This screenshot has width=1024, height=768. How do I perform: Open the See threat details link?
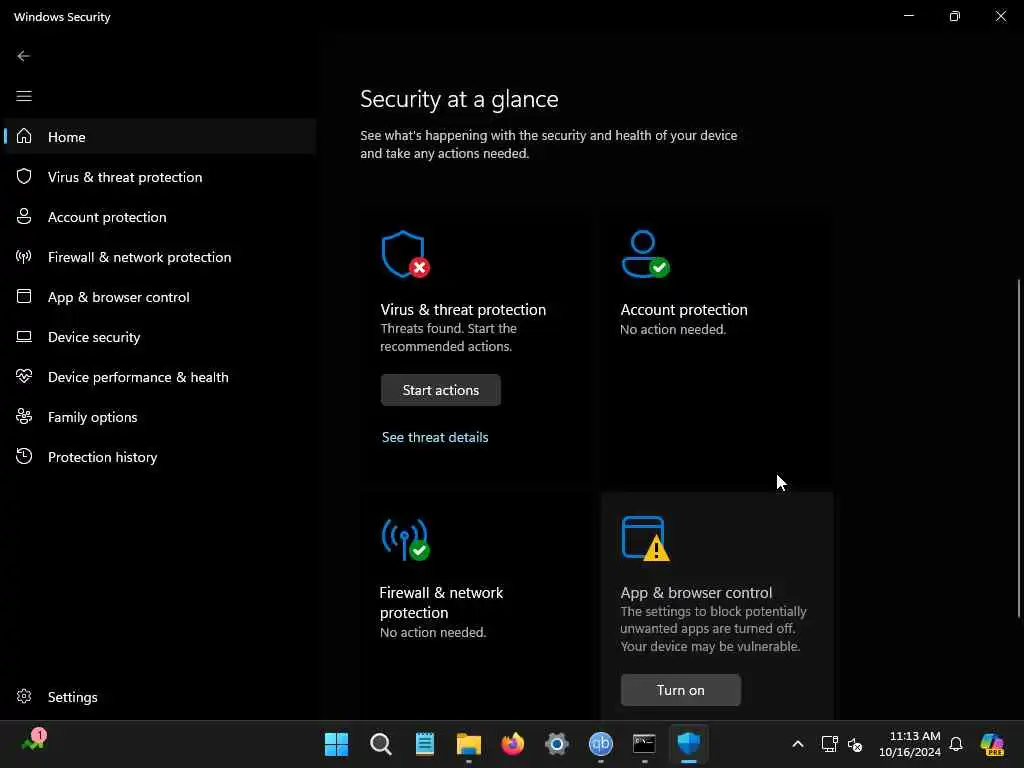point(435,437)
